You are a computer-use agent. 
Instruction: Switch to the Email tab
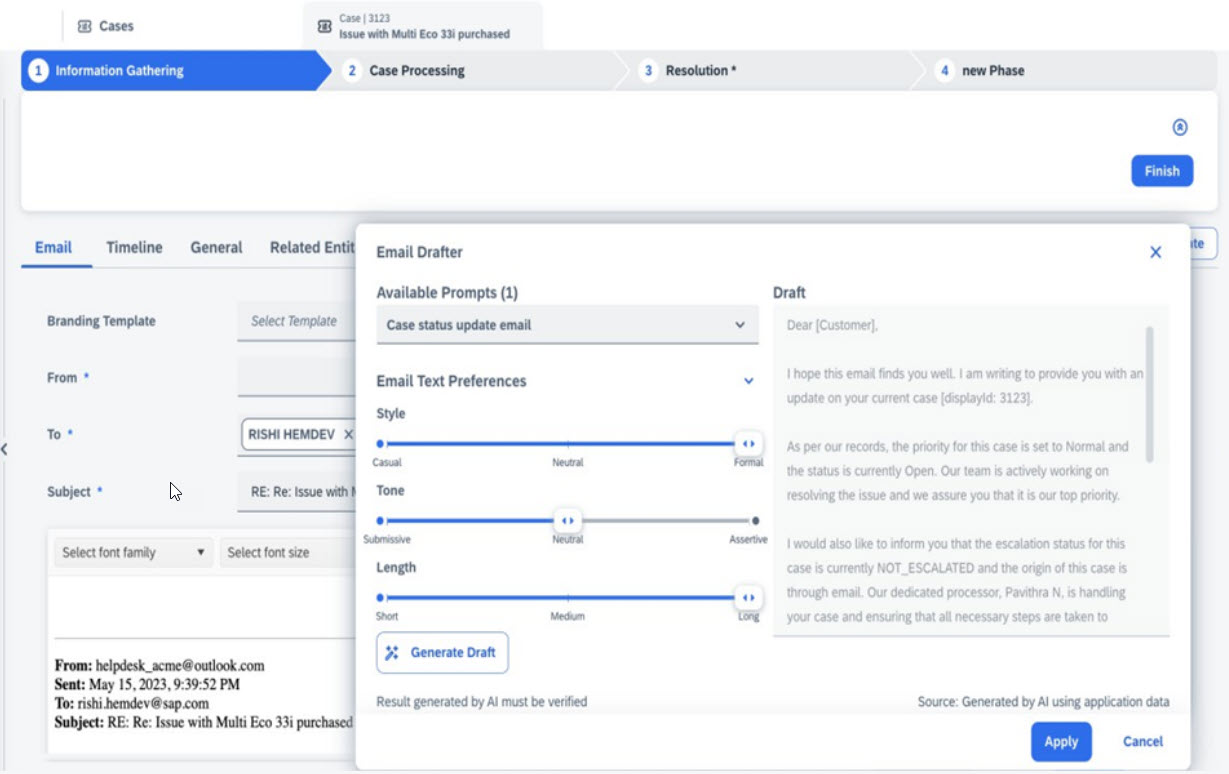coord(53,247)
